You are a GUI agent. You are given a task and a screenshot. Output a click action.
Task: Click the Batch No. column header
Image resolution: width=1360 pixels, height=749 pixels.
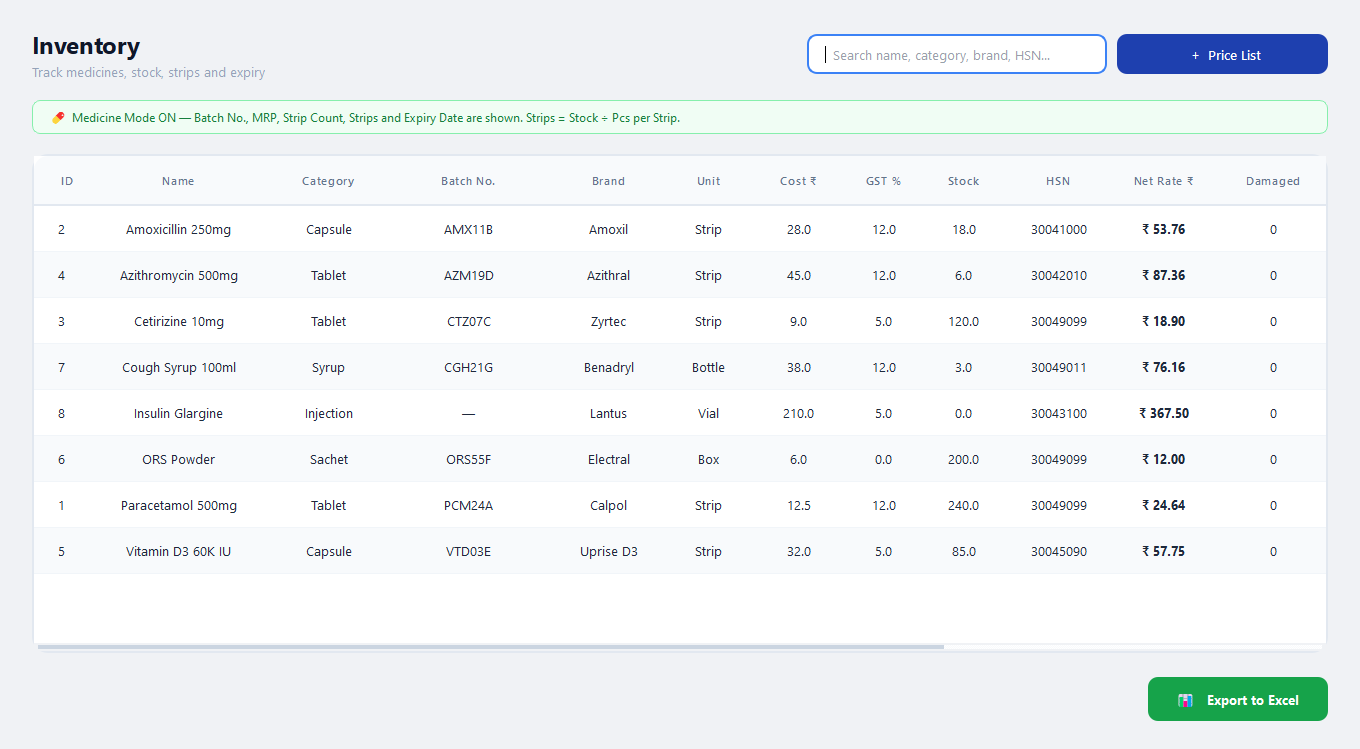468,181
